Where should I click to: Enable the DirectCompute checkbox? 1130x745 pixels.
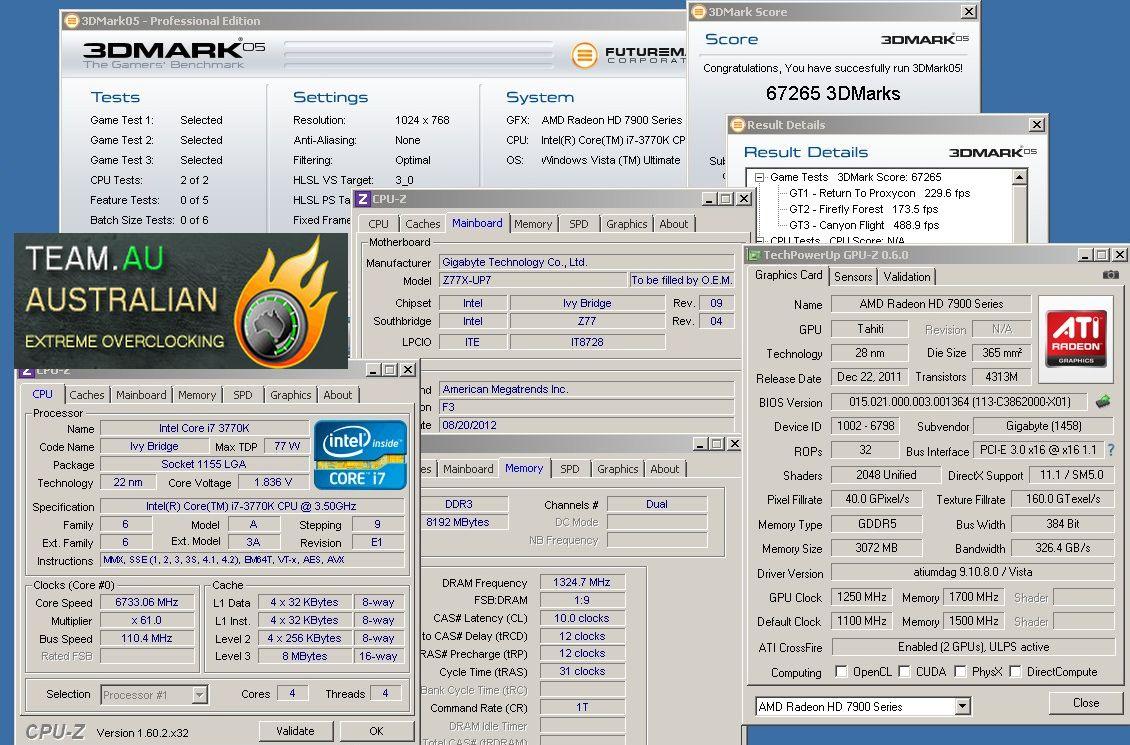coord(1015,672)
